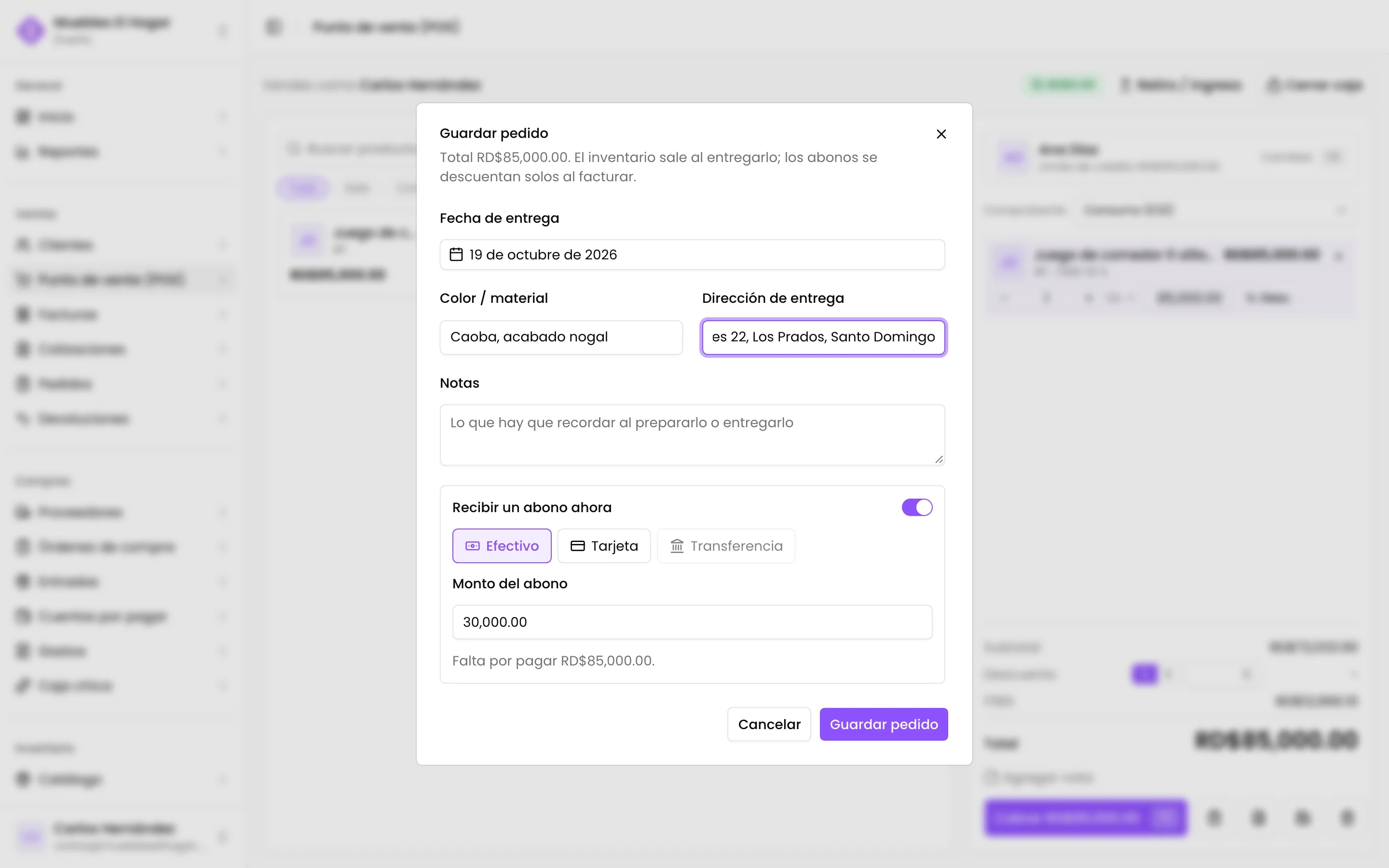Viewport: 1389px width, 868px height.
Task: Open the Fecha de entrega date picker
Action: coord(692,254)
